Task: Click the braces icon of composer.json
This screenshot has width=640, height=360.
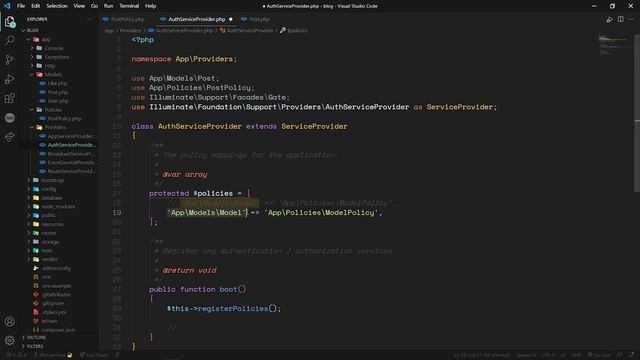Action: pyautogui.click(x=36, y=330)
